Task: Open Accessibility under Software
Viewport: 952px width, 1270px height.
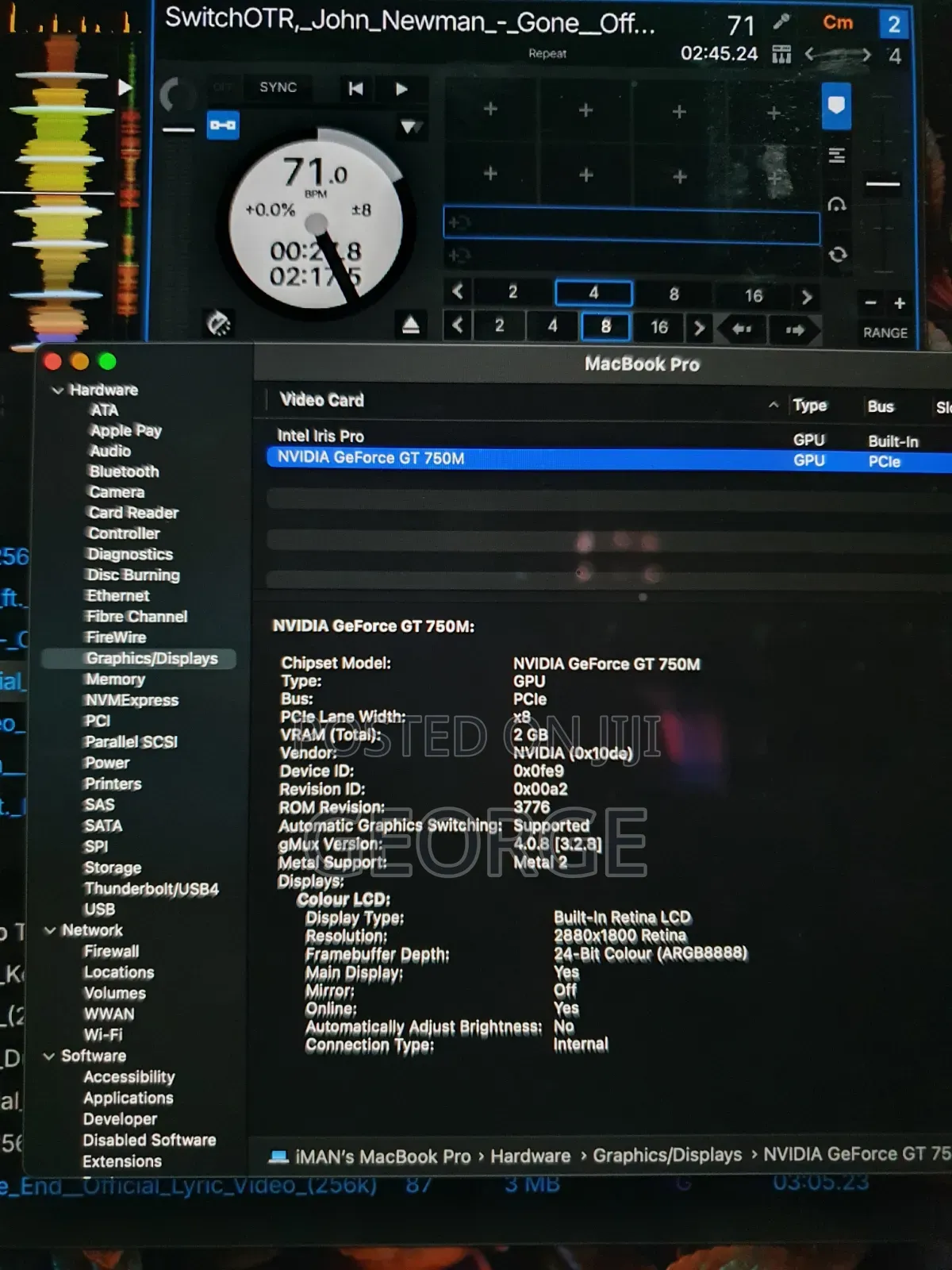Action: 129,1077
